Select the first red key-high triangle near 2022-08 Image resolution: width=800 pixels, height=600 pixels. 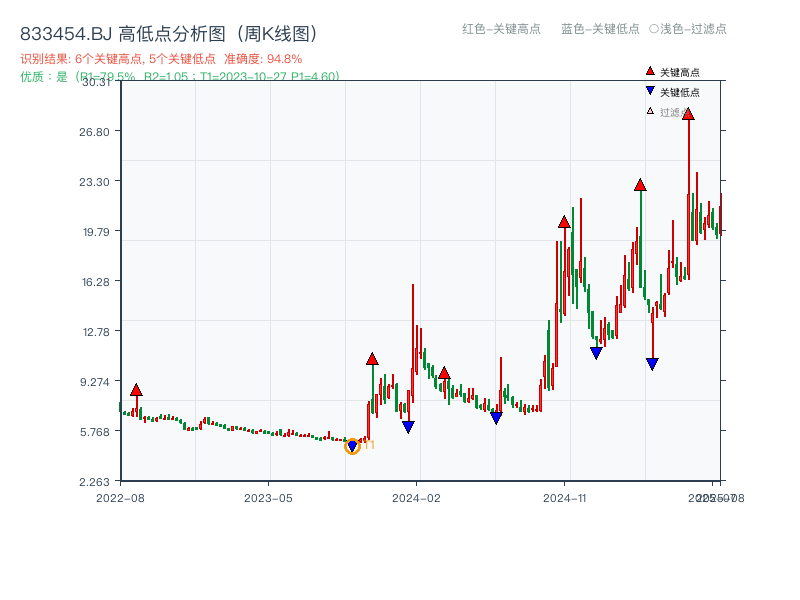pyautogui.click(x=135, y=390)
